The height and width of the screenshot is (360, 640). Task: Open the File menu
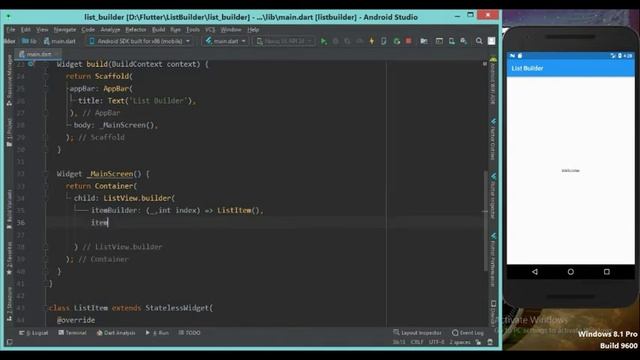11,30
